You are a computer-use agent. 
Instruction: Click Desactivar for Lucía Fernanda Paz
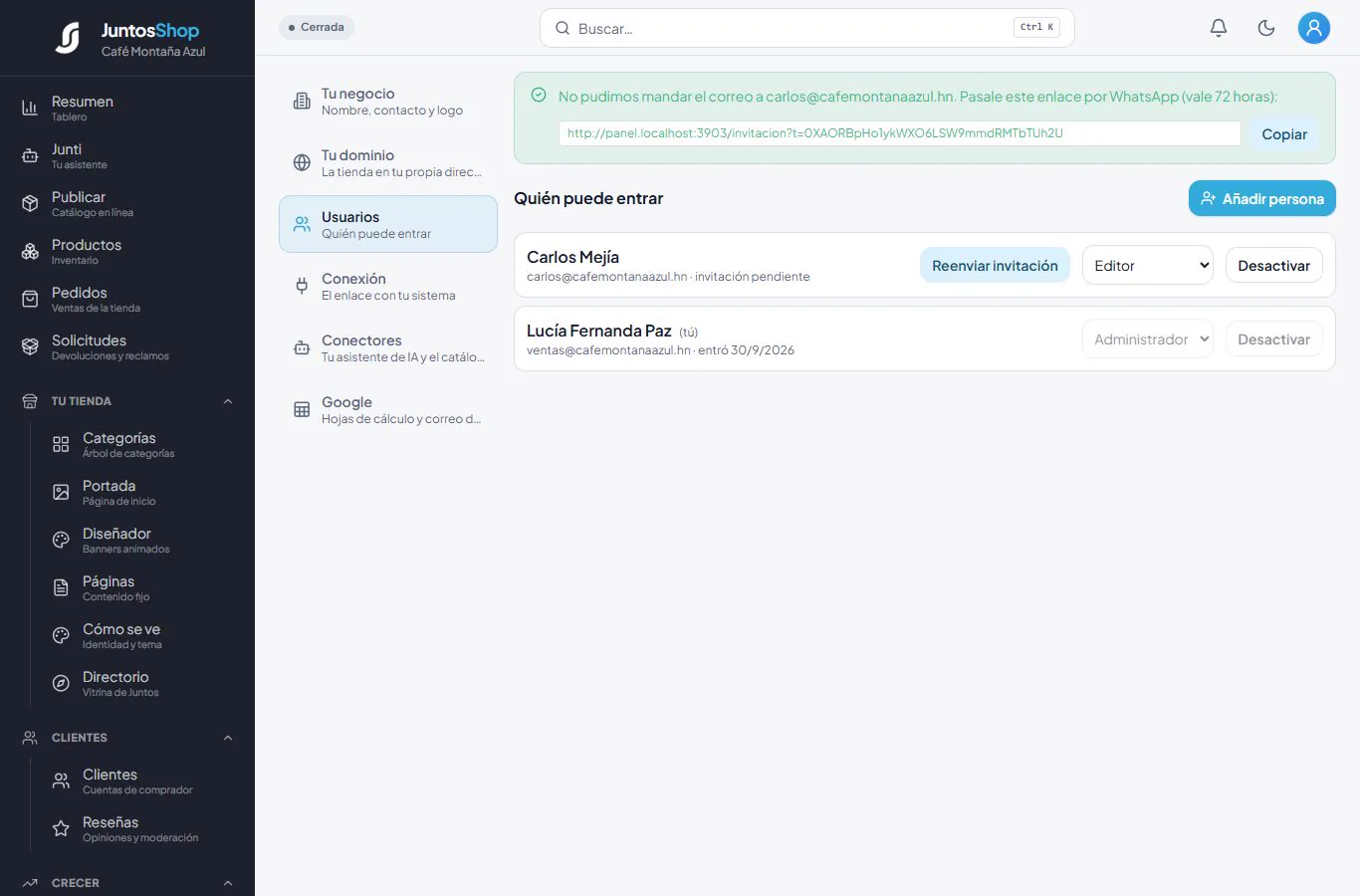point(1273,339)
